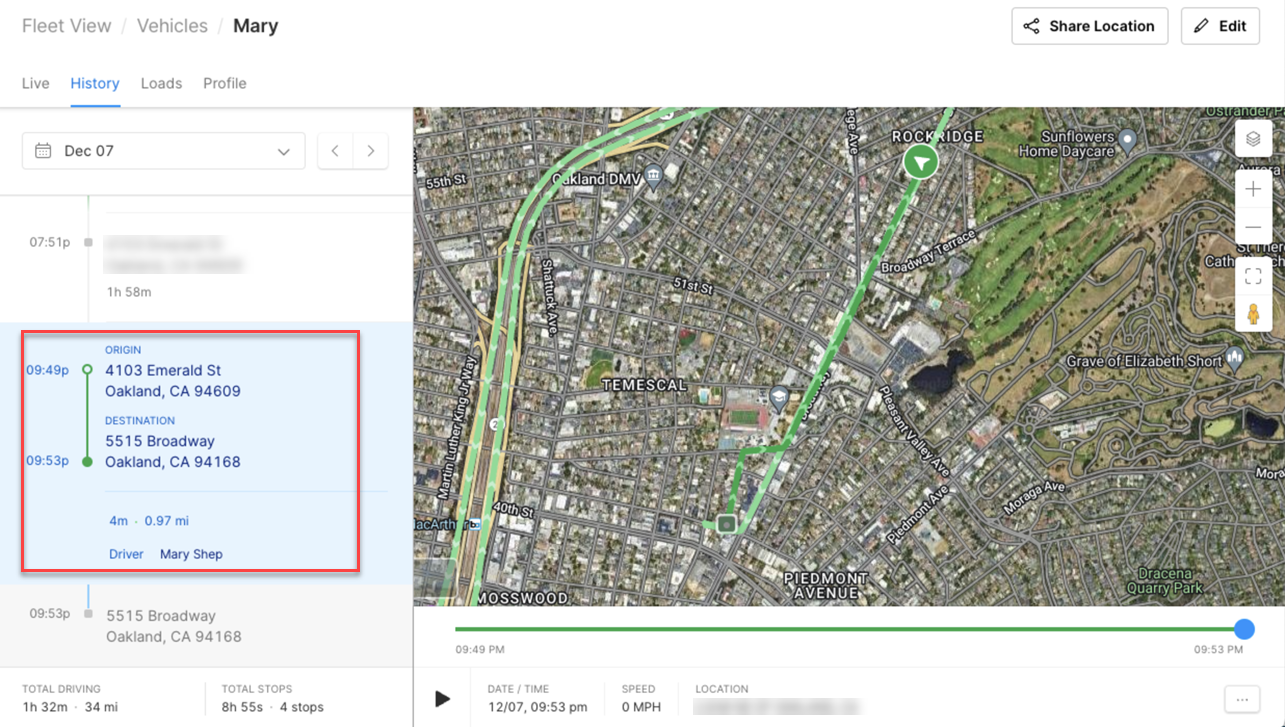The width and height of the screenshot is (1285, 727).
Task: Open the more options ellipsis menu
Action: click(x=1244, y=698)
